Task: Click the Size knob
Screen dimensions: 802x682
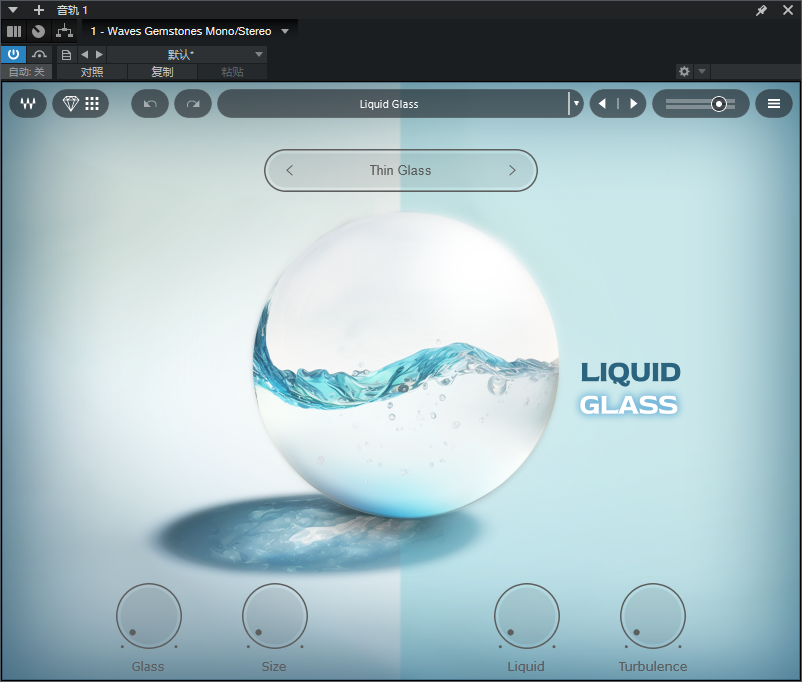Action: pyautogui.click(x=275, y=616)
